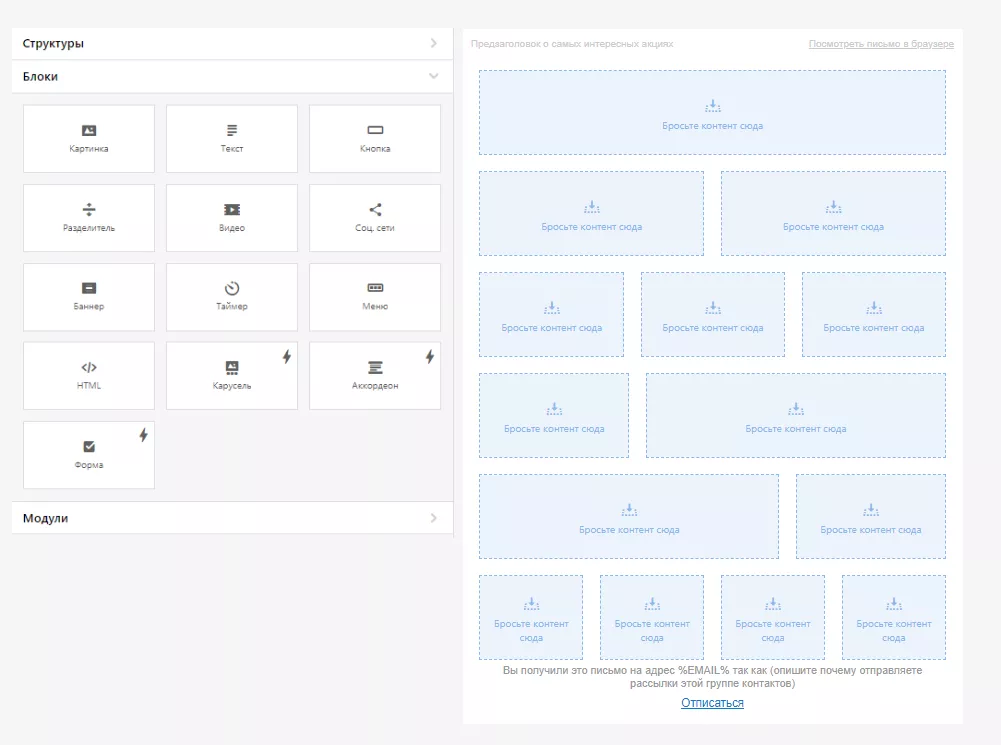The image size is (1001, 745).
Task: Select first drop zone in four-column row
Action: (x=531, y=617)
